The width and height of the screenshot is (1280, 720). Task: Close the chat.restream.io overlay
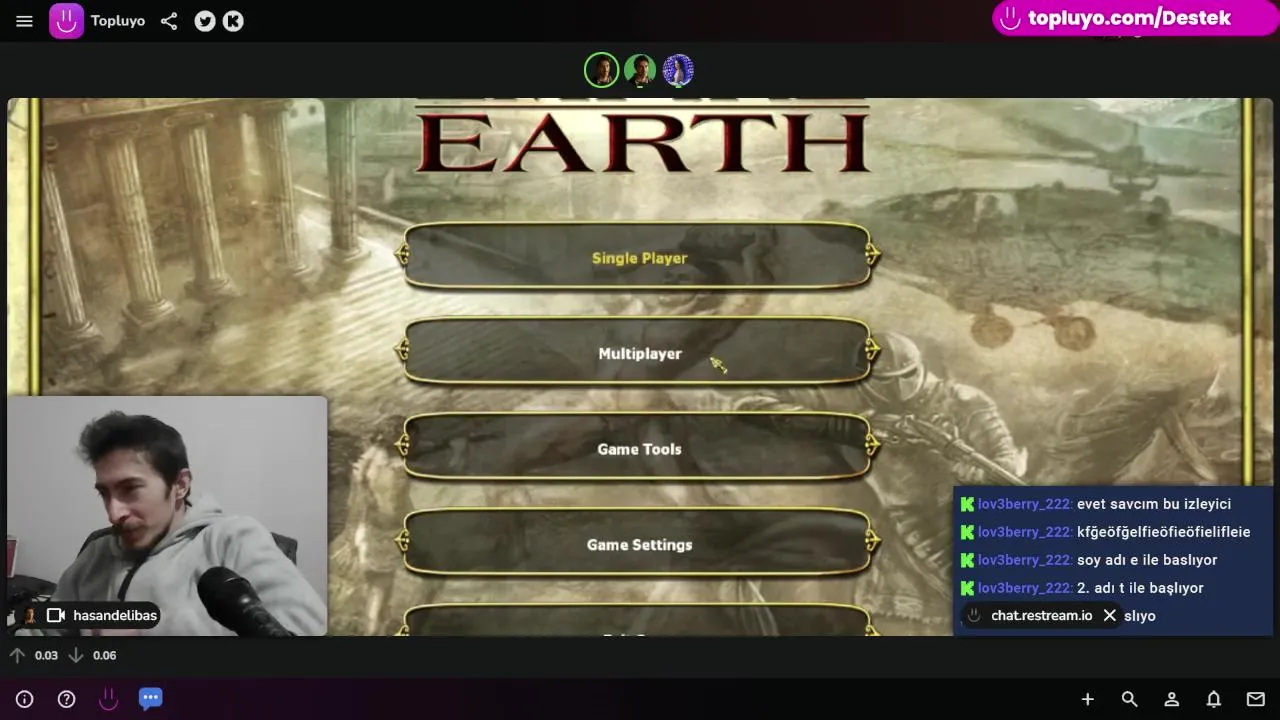pyautogui.click(x=1109, y=616)
